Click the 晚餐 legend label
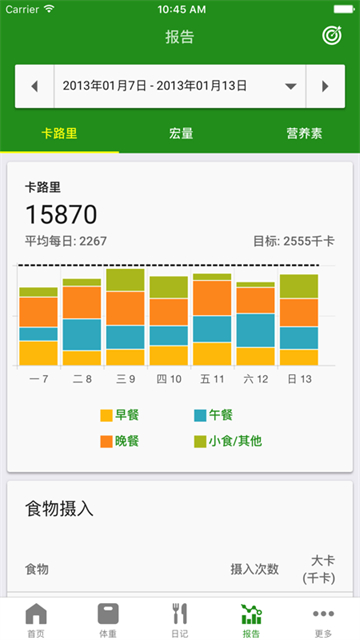The width and height of the screenshot is (360, 640). coord(127,441)
